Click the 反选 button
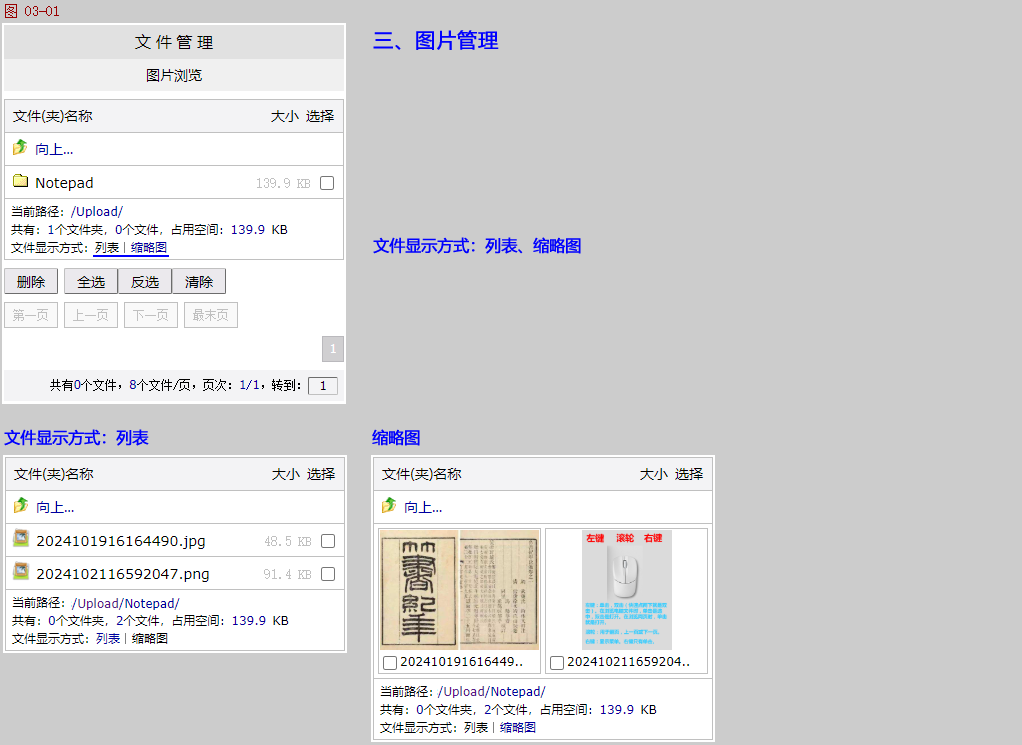Screen dimensions: 1022x745 click(x=145, y=282)
